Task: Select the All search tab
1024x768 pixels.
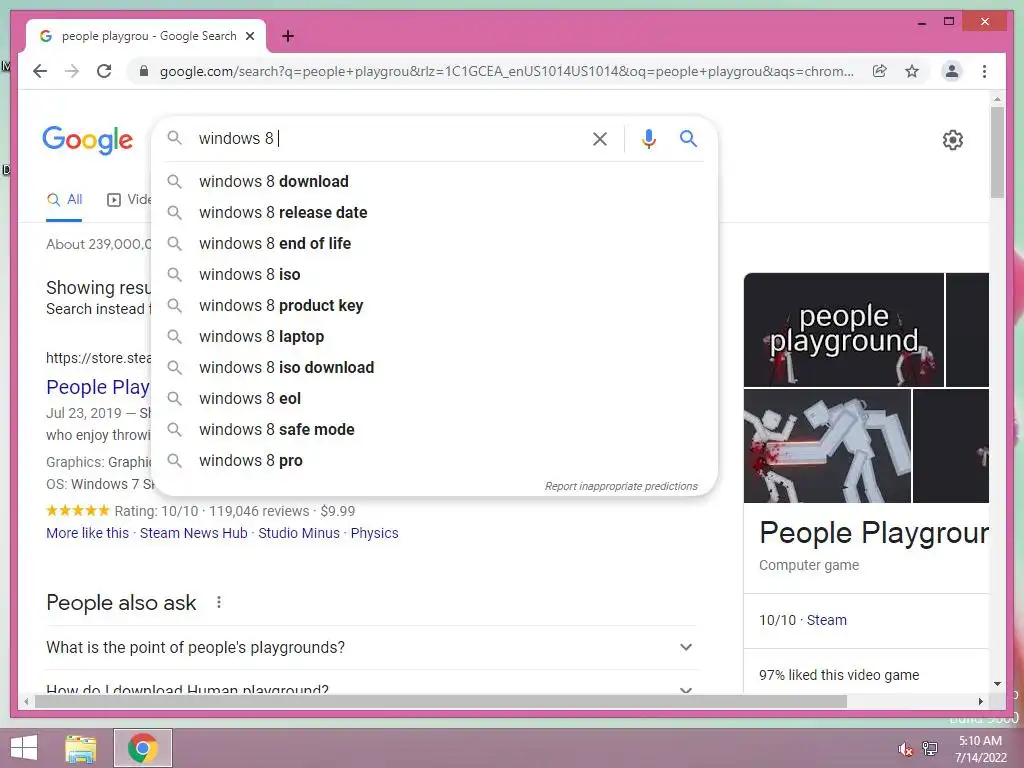Action: (65, 200)
